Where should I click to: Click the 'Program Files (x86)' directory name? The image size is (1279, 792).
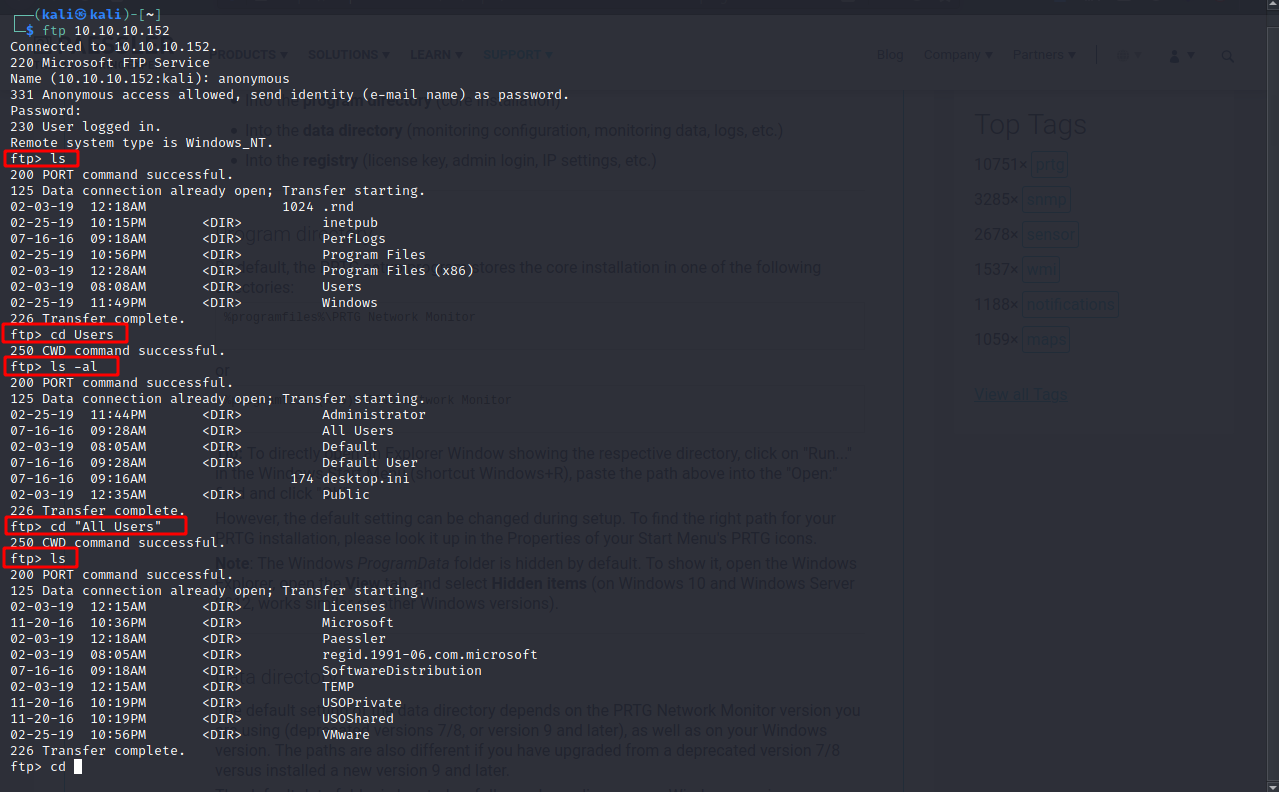[x=398, y=271]
